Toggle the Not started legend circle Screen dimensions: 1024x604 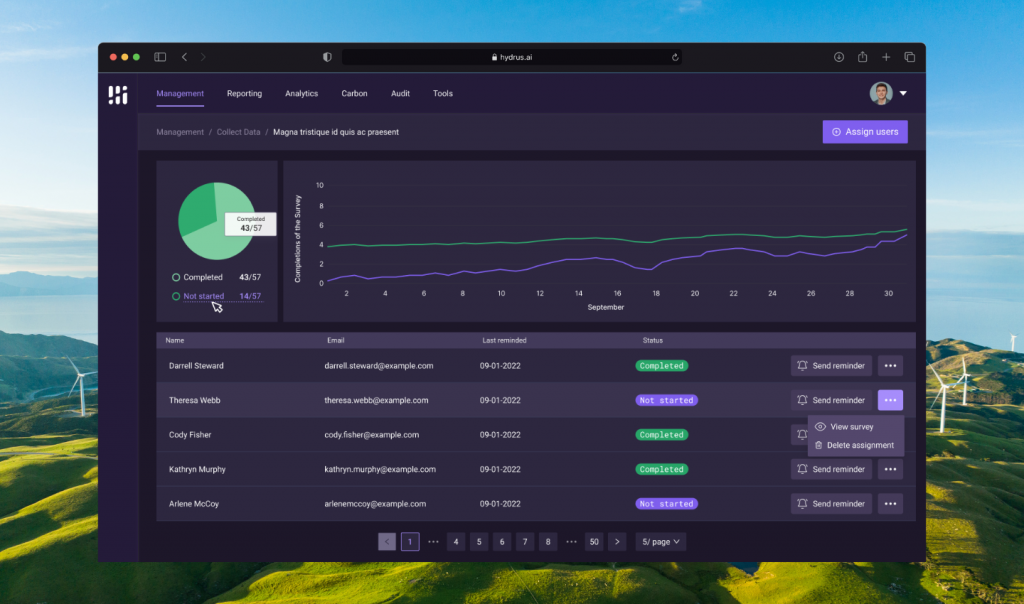tap(176, 296)
